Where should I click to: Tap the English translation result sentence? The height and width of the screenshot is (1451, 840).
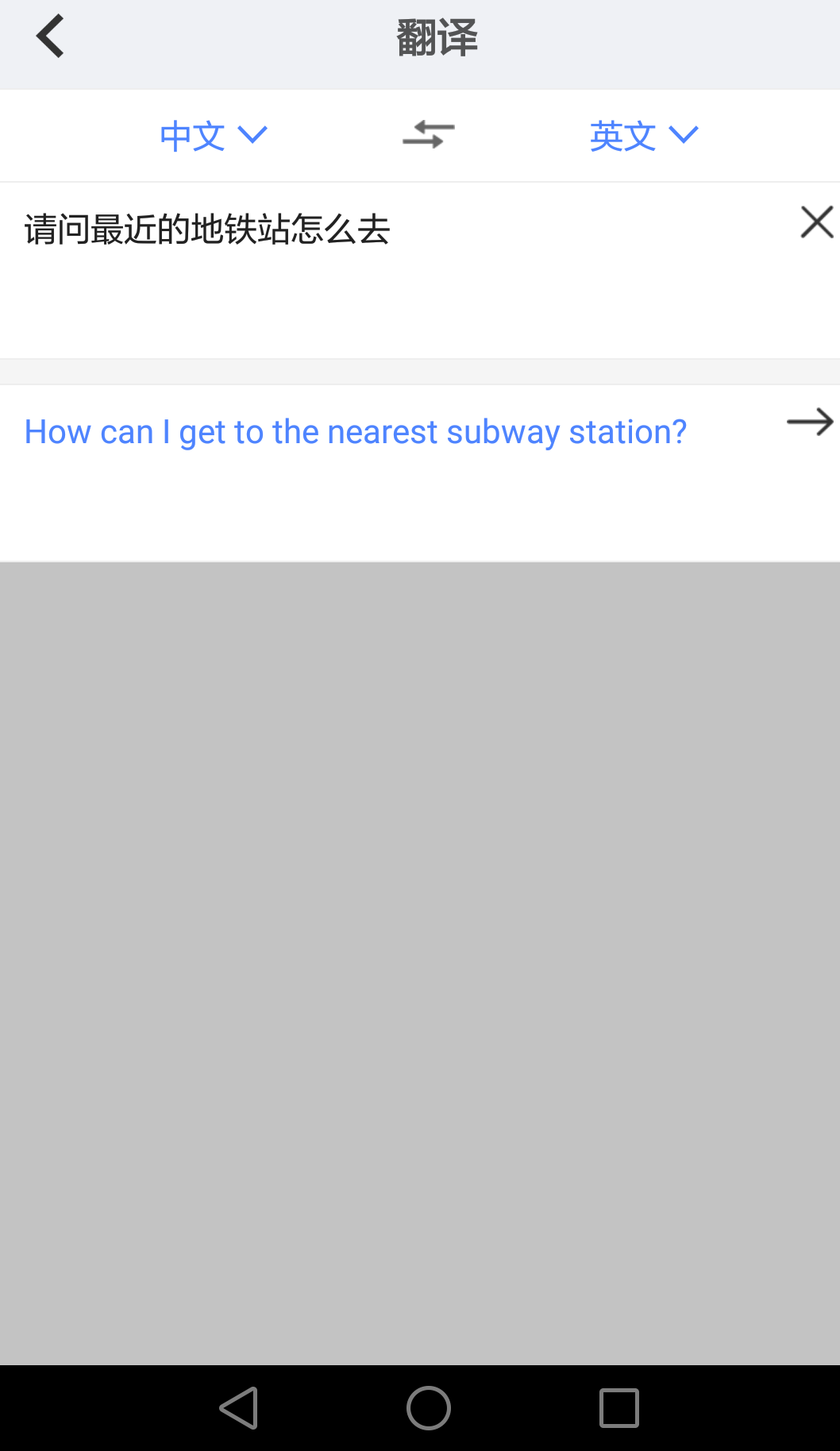coord(355,432)
